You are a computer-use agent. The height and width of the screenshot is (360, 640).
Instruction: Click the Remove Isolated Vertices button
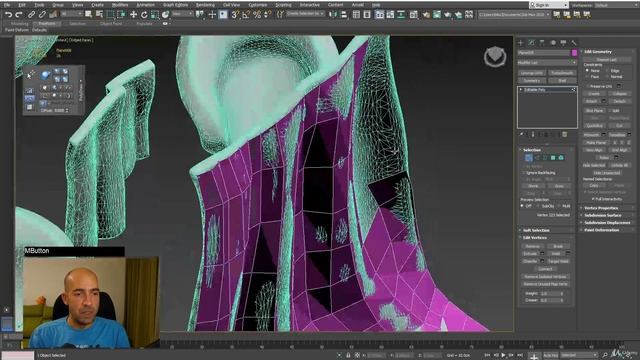tap(545, 277)
